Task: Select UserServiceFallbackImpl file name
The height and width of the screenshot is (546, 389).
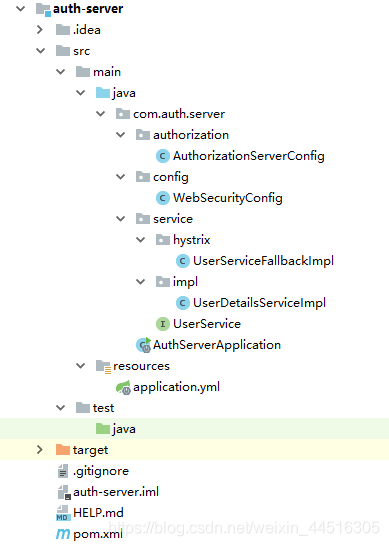Action: point(263,261)
